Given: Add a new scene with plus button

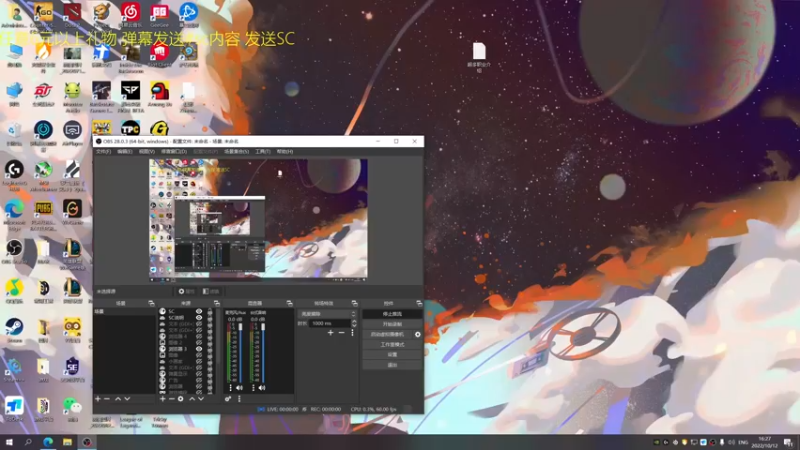Looking at the screenshot, I should coord(98,398).
